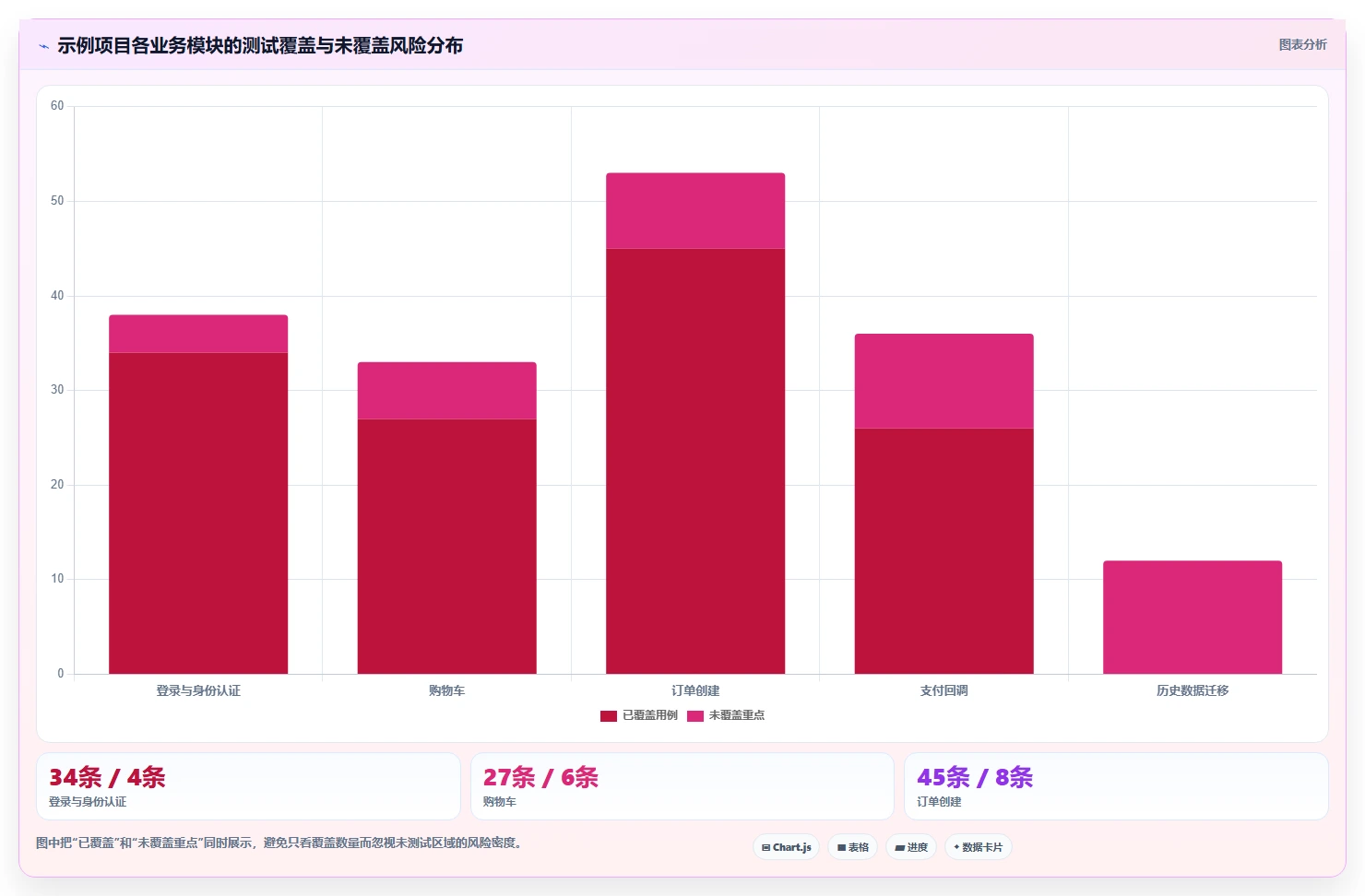Open the 27条 / 6条 data card
Viewport: 1365px width, 896px height.
[682, 786]
